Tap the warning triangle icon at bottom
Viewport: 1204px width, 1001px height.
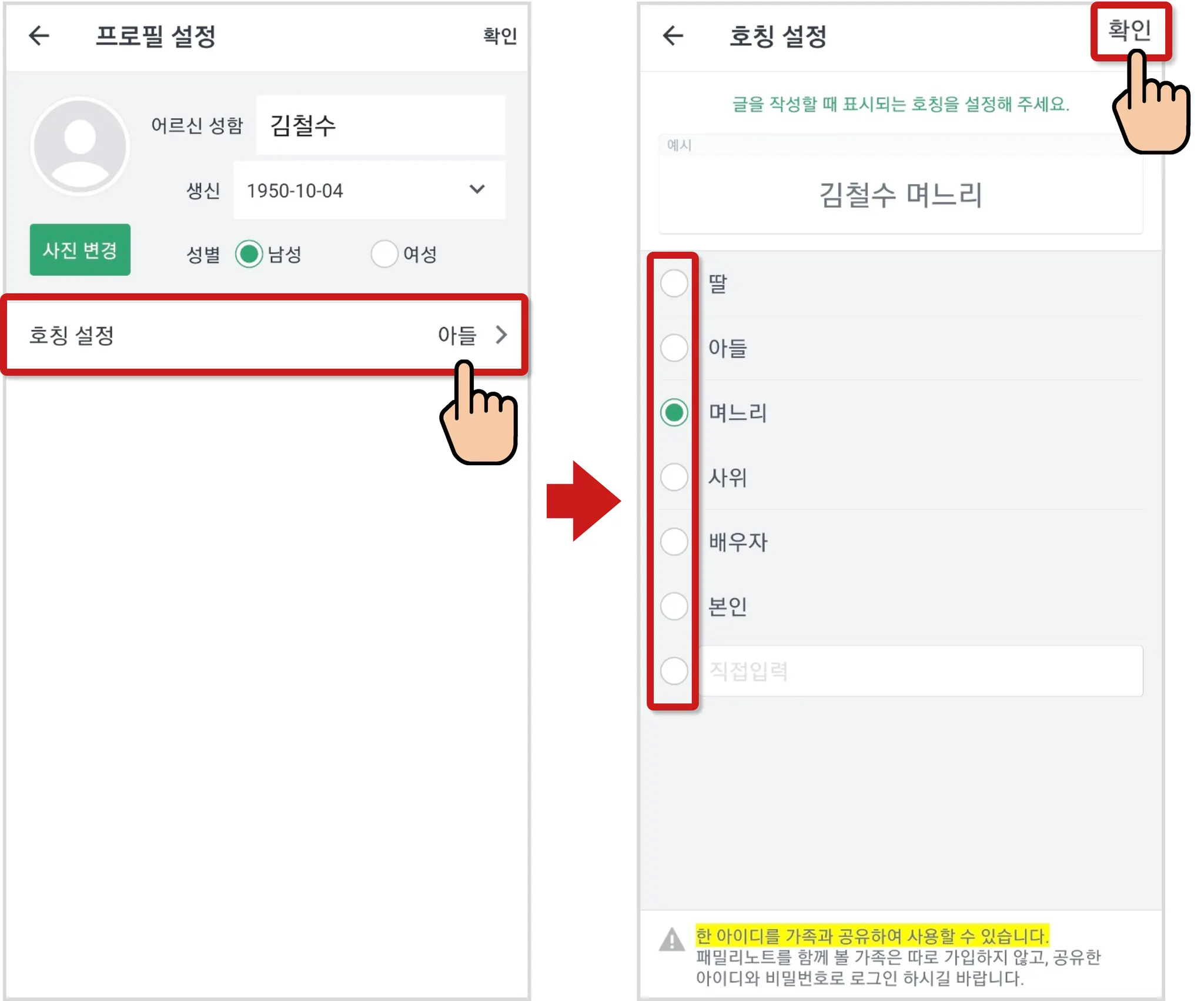point(671,939)
